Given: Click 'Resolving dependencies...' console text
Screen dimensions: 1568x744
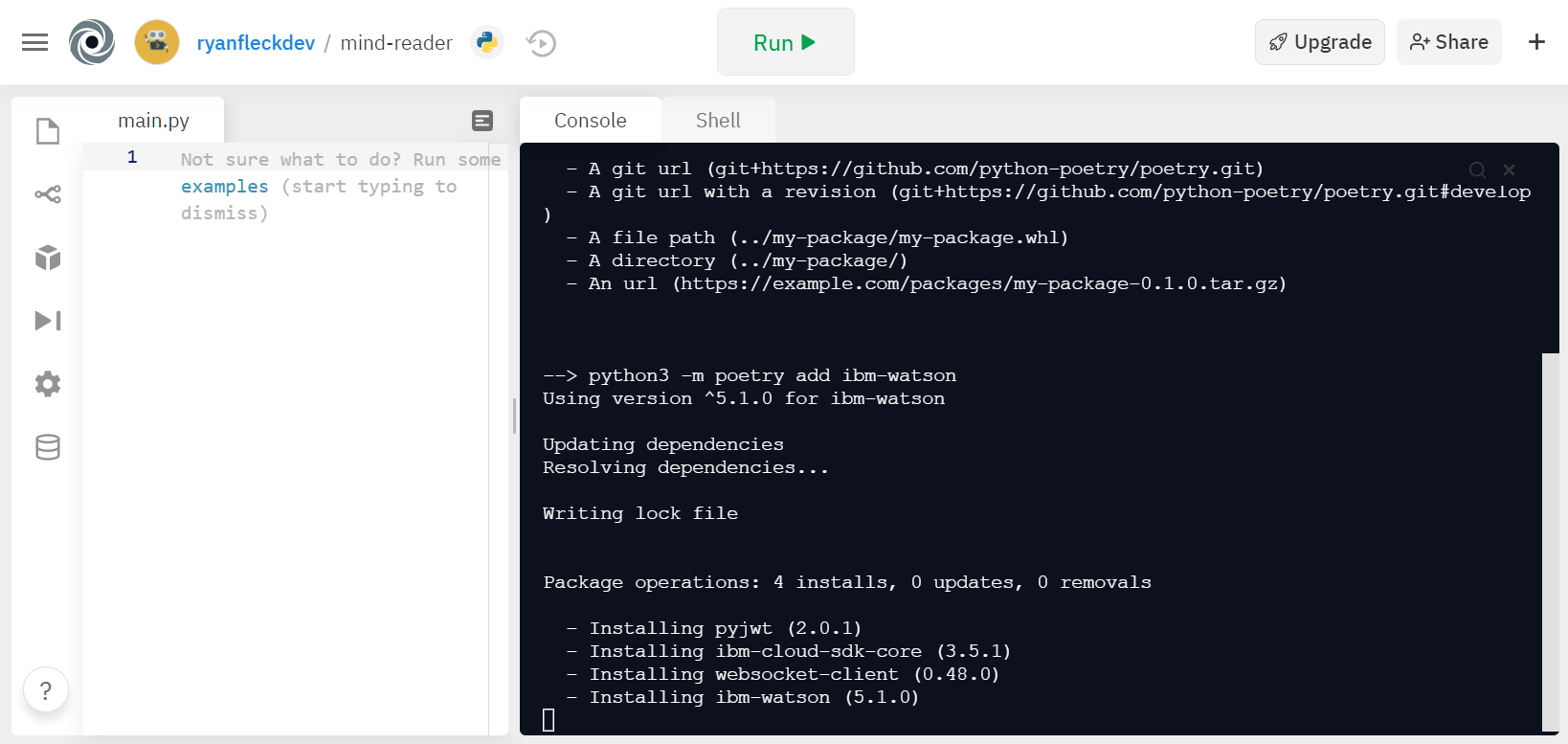Looking at the screenshot, I should 685,467.
